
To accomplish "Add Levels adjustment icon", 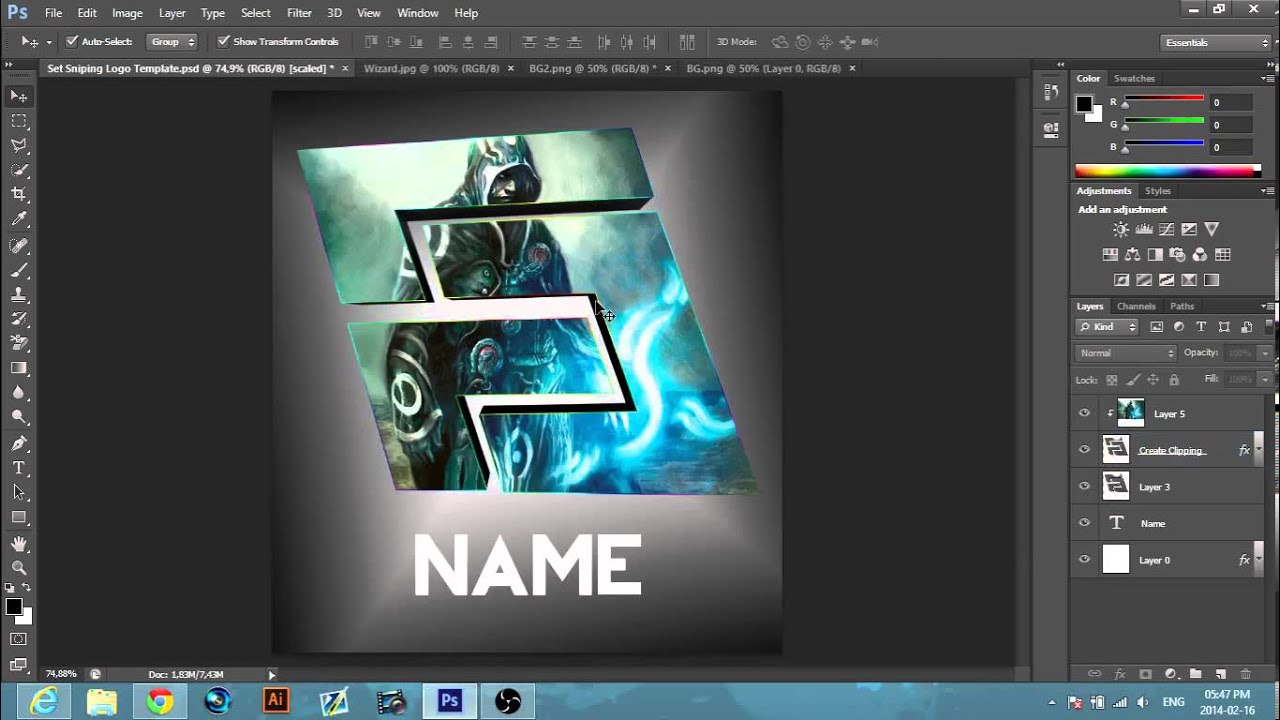I will click(x=1144, y=230).
